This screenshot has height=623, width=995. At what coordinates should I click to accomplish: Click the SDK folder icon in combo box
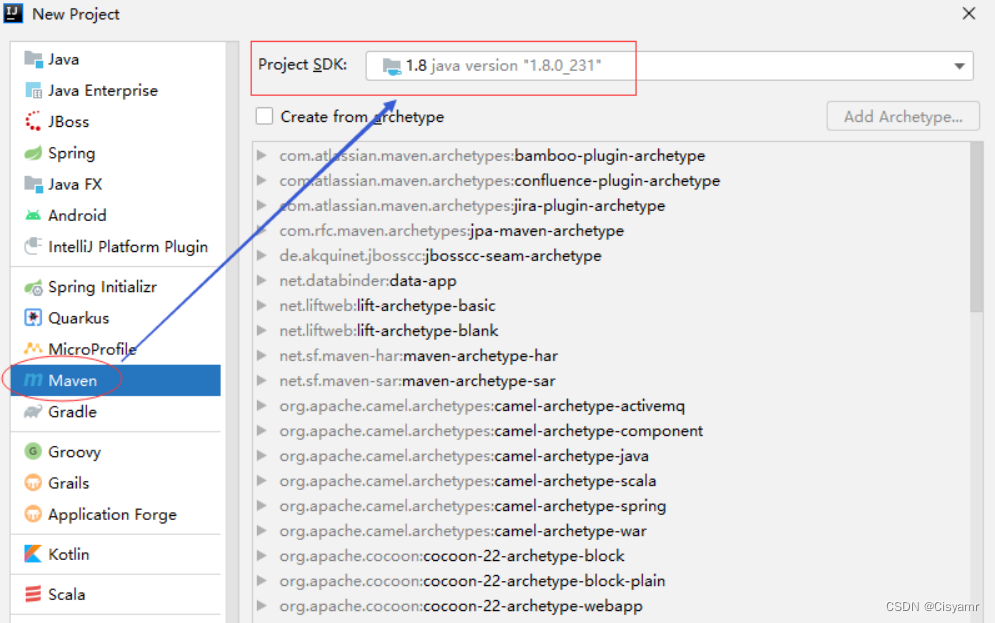(392, 66)
